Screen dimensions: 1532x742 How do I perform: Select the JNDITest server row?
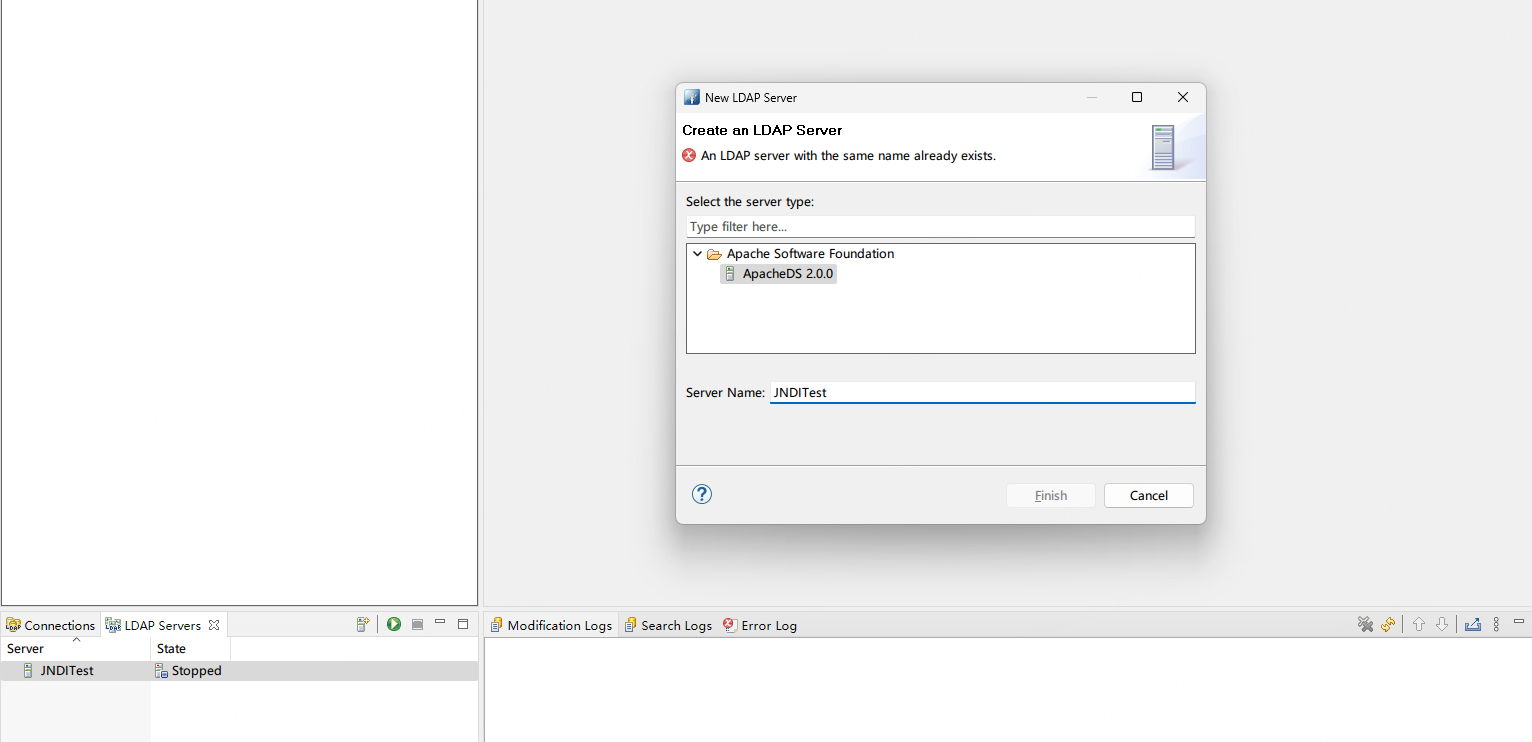tap(239, 671)
